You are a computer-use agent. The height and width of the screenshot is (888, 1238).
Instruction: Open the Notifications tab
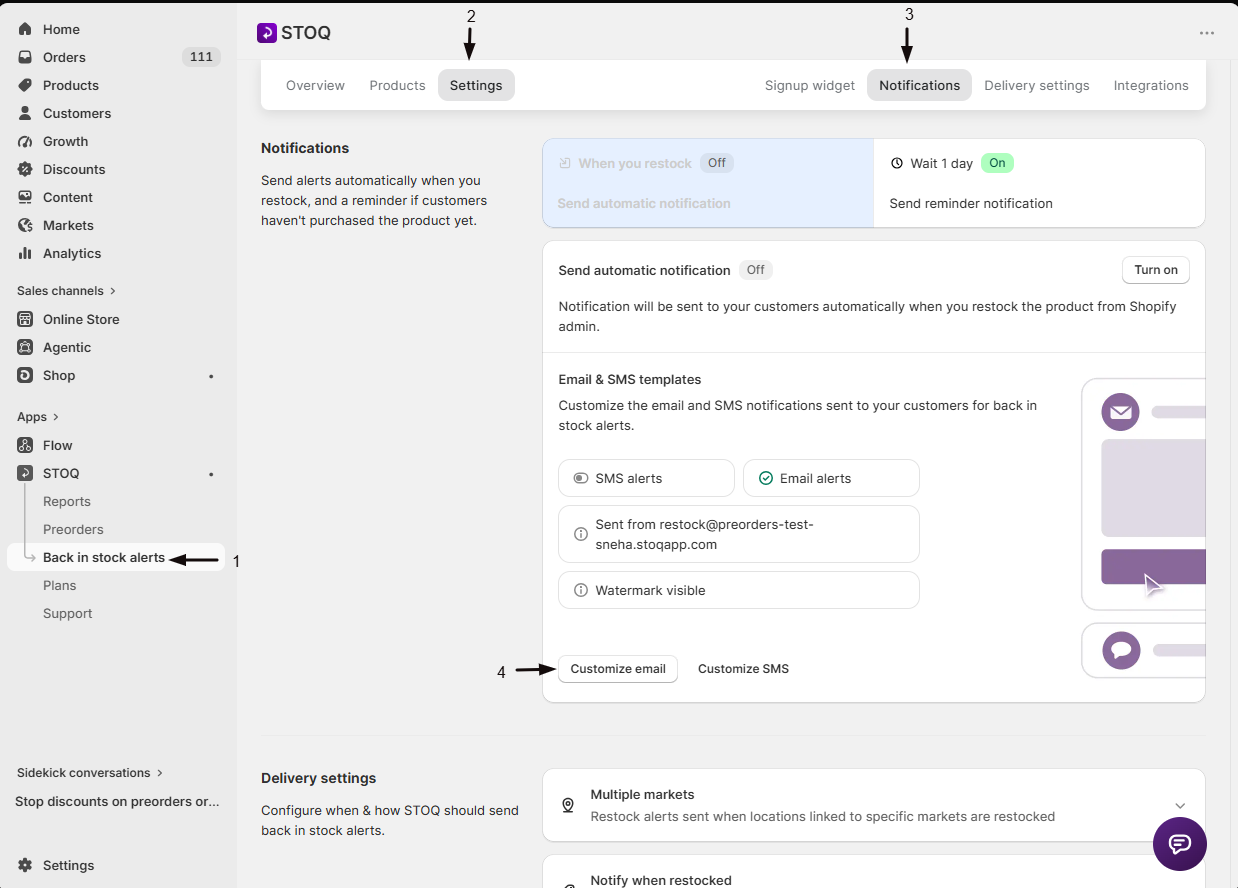pos(919,85)
